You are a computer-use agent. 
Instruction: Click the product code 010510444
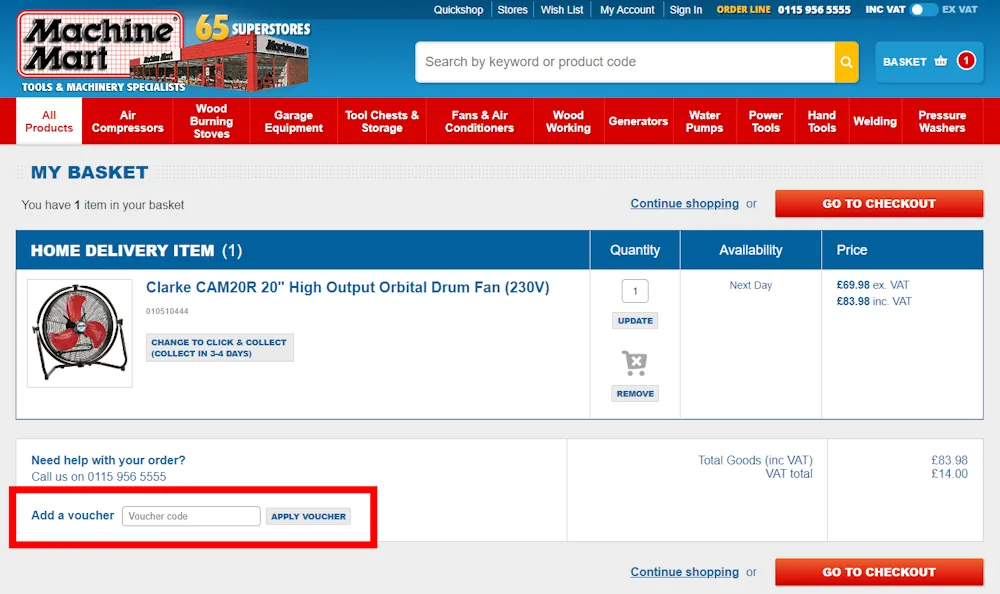(167, 311)
